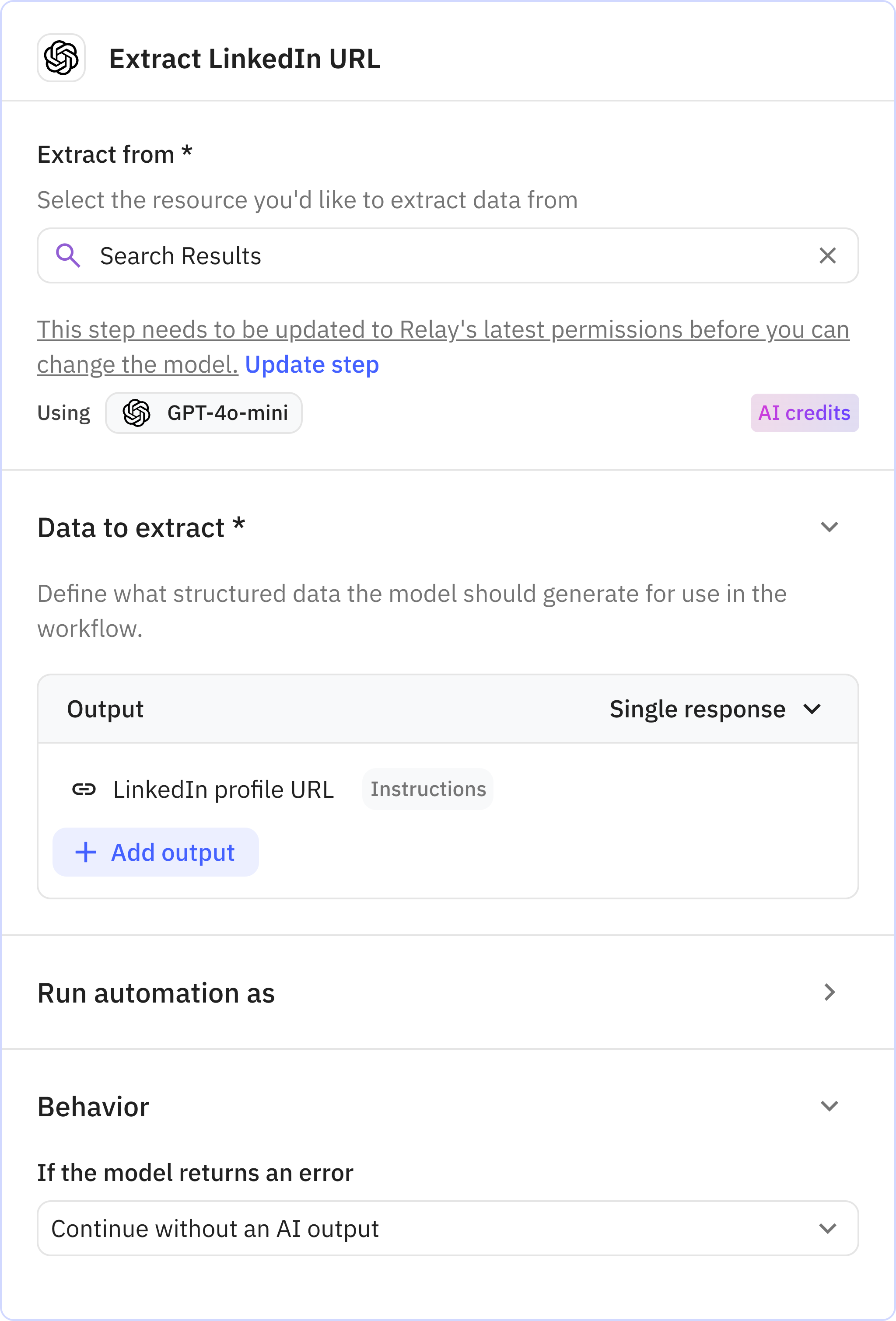Collapse the Behavior section chevron
896x1321 pixels.
pyautogui.click(x=829, y=1106)
